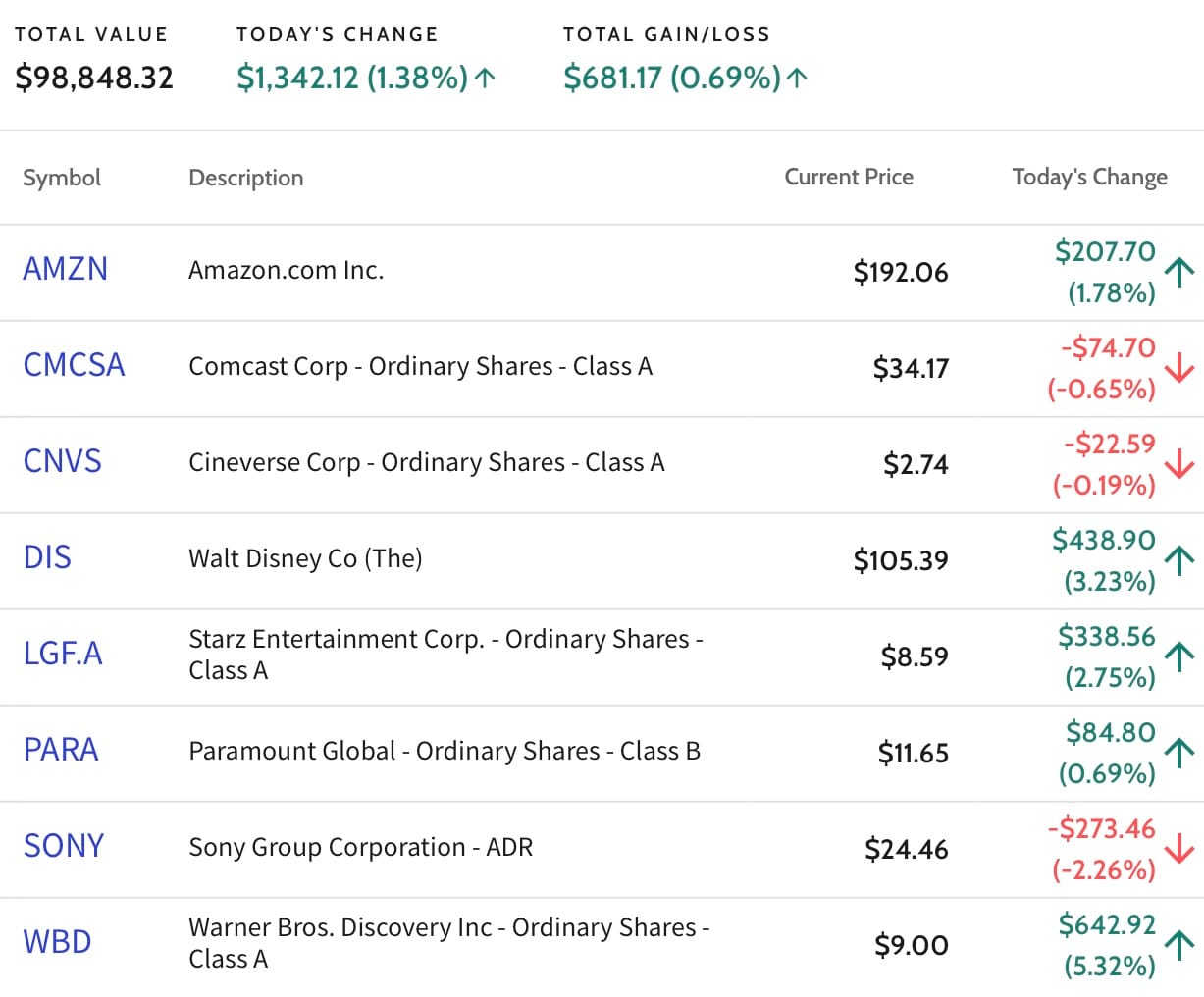Open the AMZN symbol link
1204x997 pixels.
pos(65,269)
